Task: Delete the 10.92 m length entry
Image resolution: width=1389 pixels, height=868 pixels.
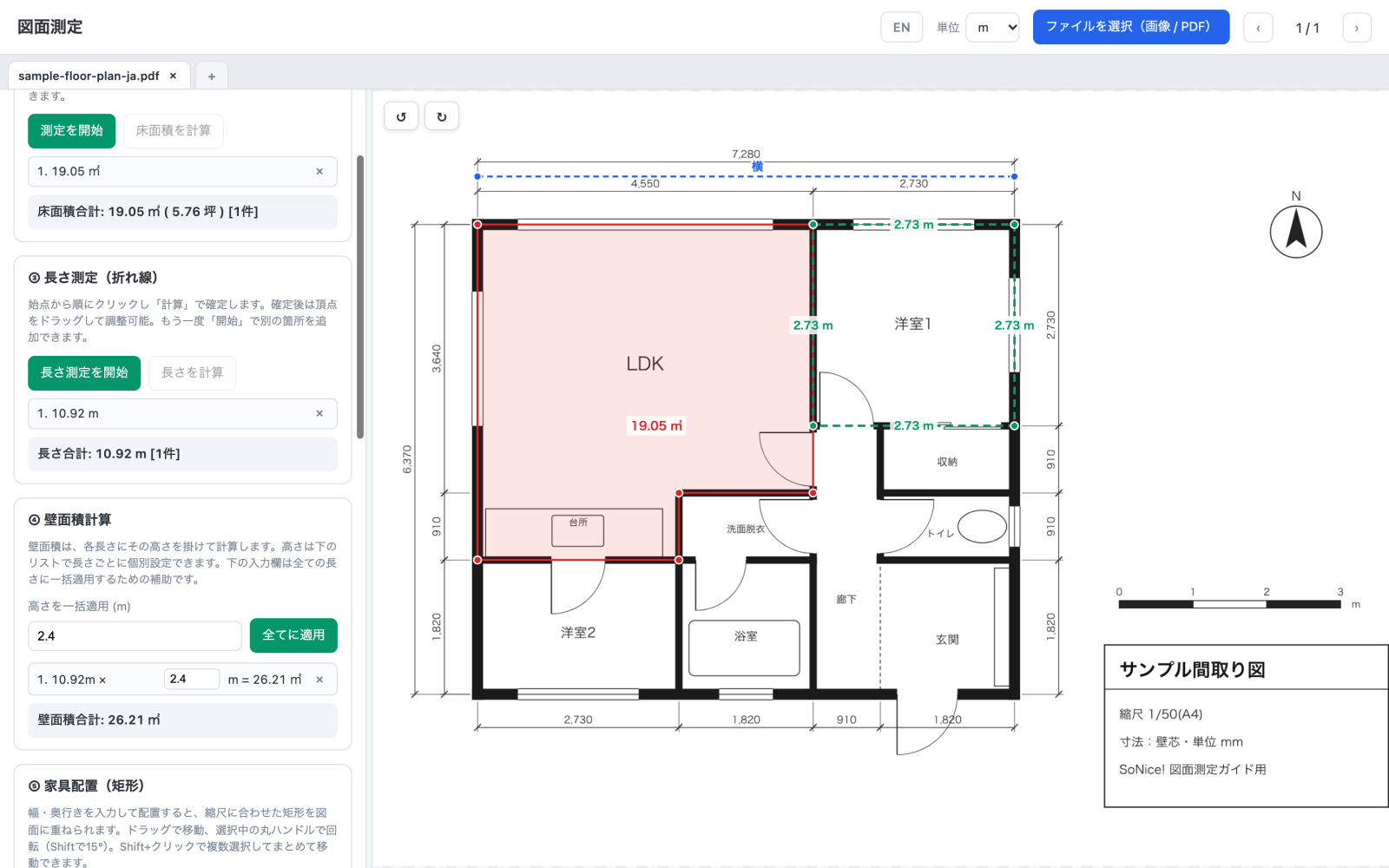Action: coord(319,414)
